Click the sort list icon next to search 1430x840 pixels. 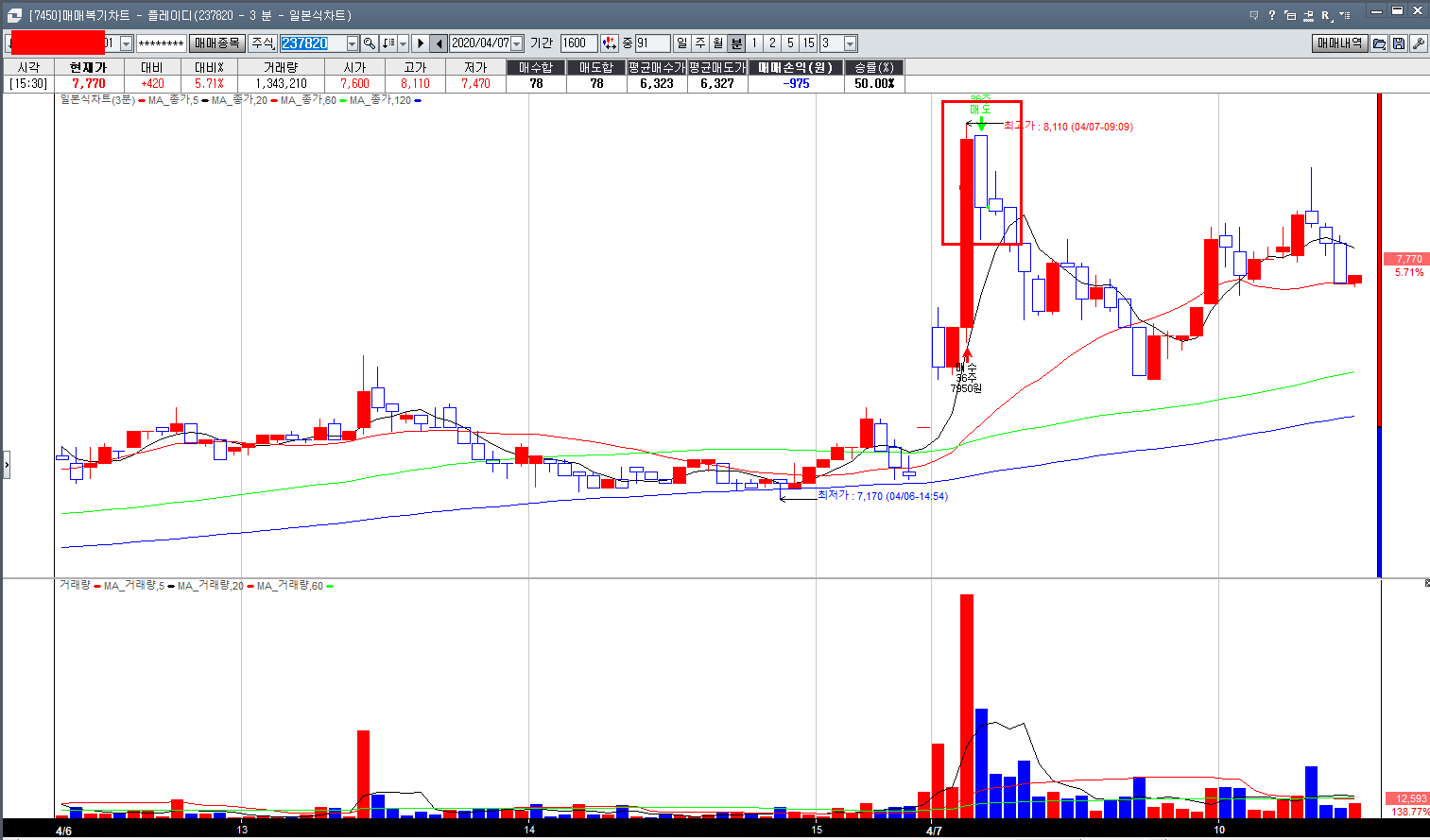[x=388, y=43]
